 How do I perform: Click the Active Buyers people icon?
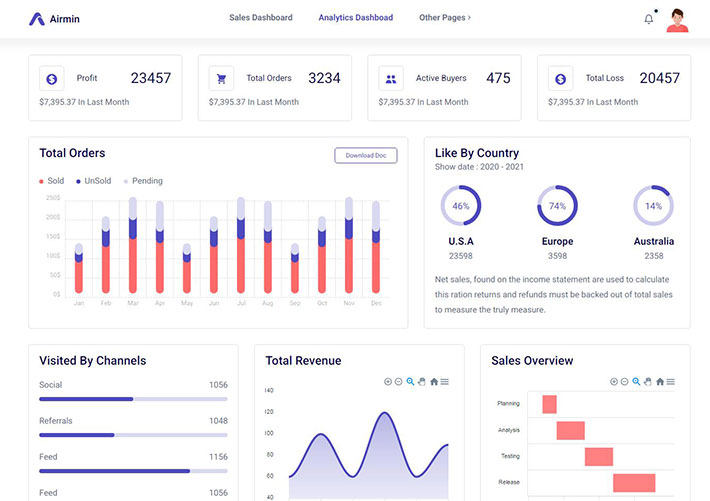tap(391, 78)
